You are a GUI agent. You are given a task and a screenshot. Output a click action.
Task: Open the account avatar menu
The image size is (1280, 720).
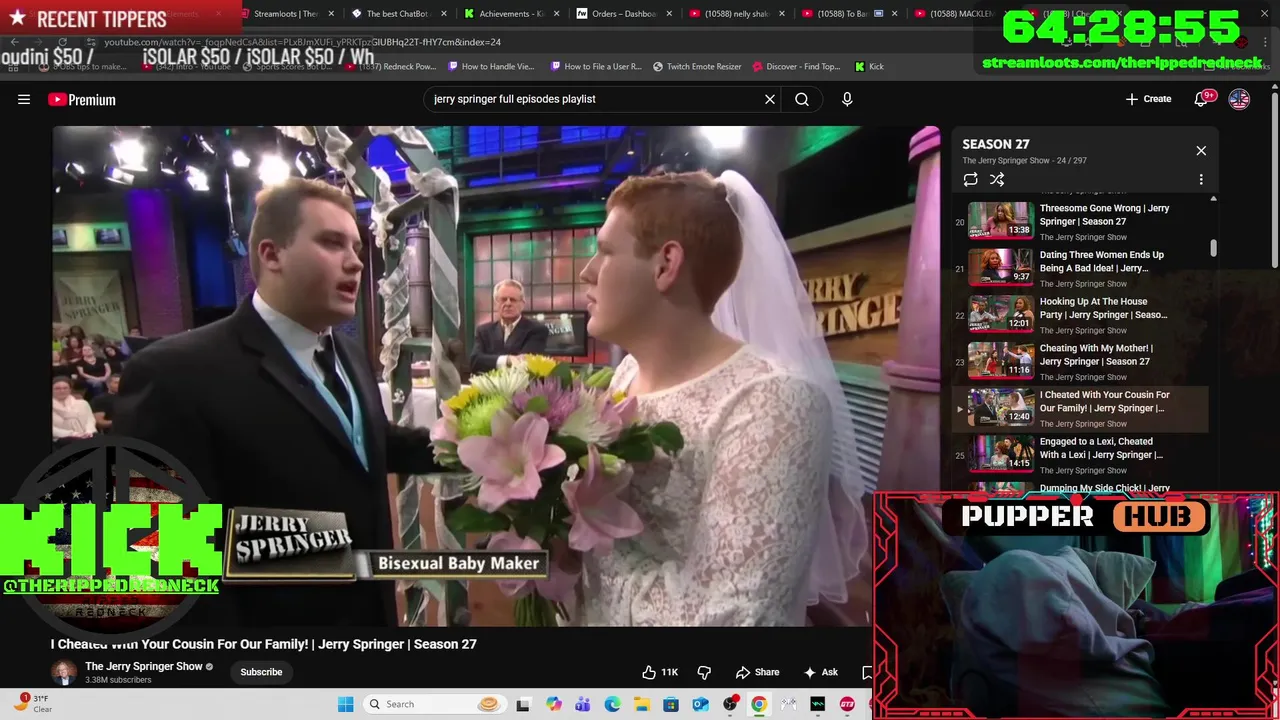(1239, 99)
